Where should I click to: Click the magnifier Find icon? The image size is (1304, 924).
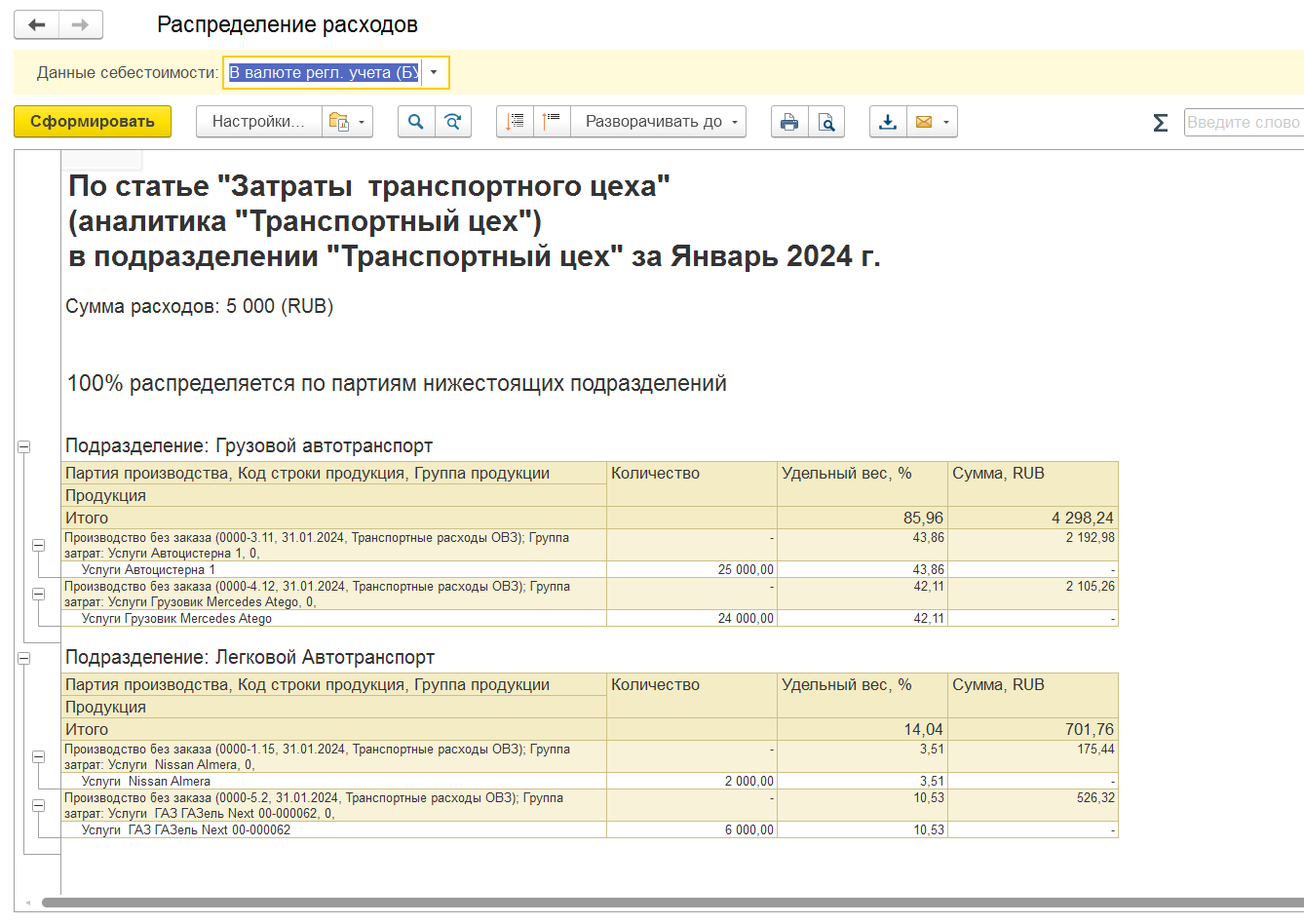(416, 122)
